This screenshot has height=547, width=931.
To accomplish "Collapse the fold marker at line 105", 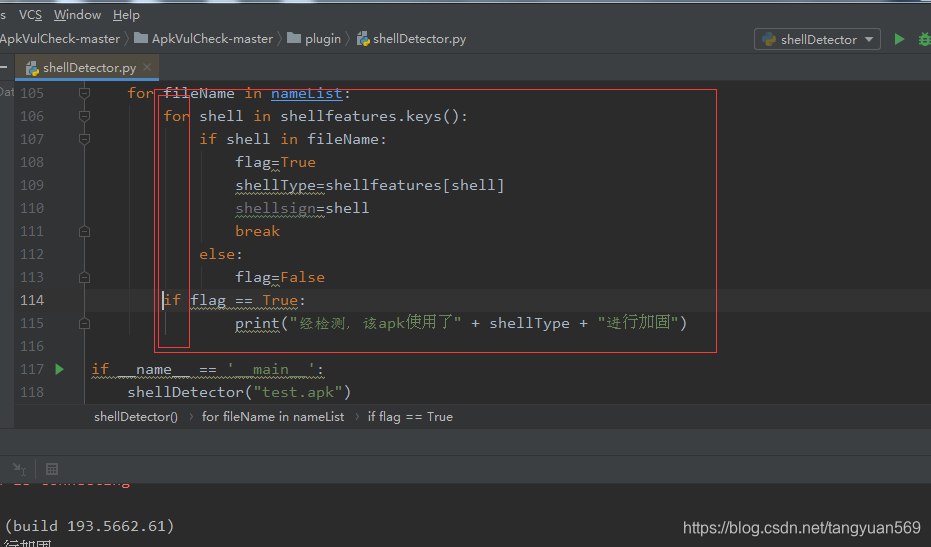I will (84, 93).
